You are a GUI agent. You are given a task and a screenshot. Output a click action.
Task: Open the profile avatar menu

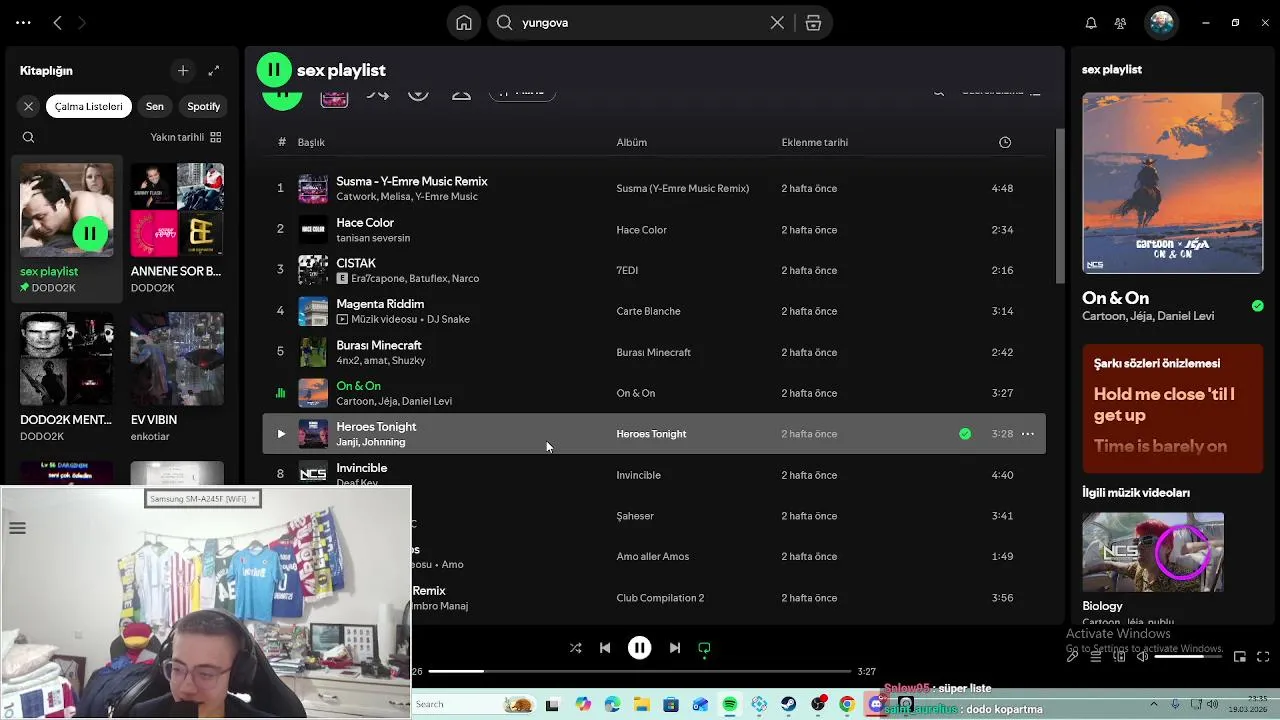pyautogui.click(x=1161, y=23)
